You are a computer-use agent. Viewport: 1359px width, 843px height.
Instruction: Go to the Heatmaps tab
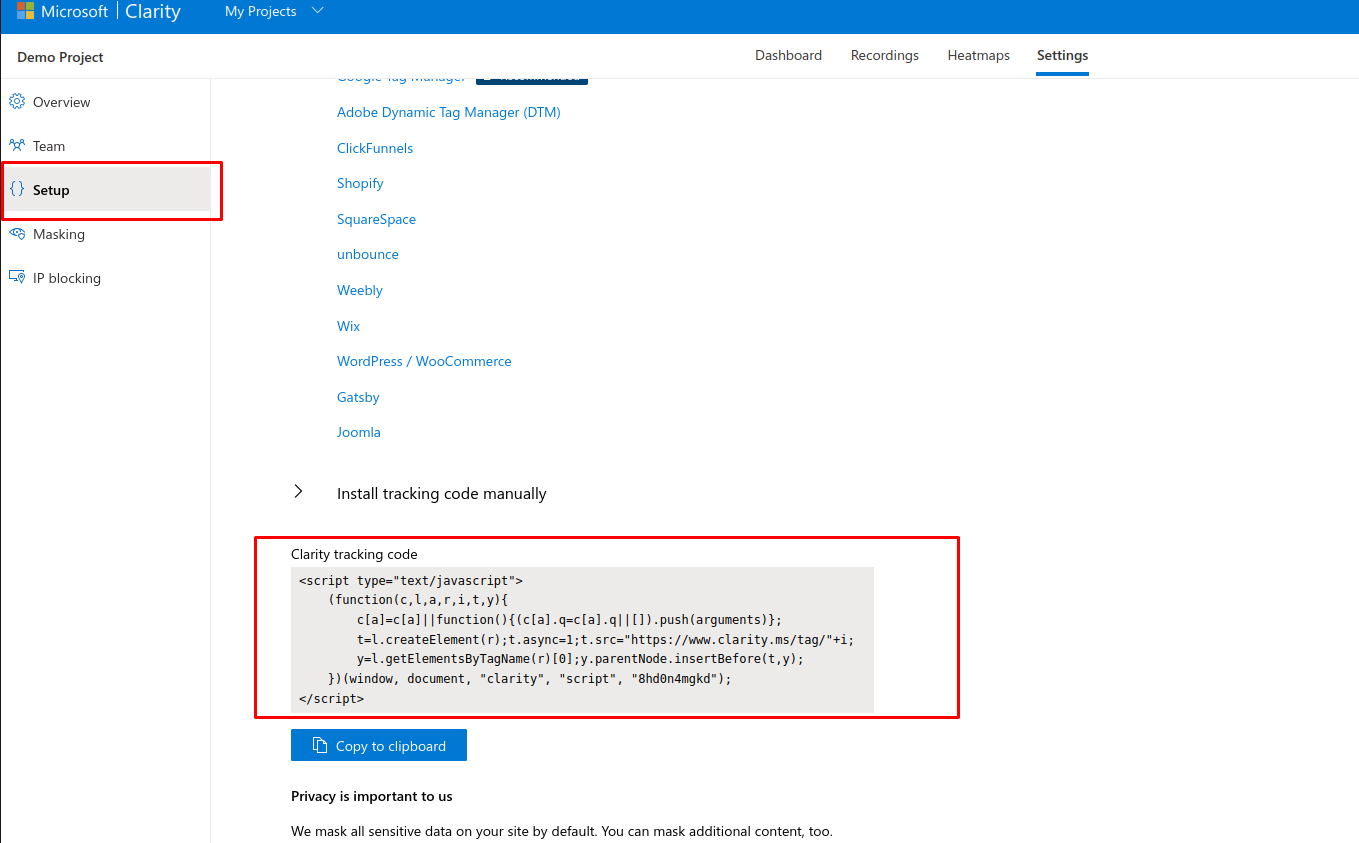click(978, 56)
